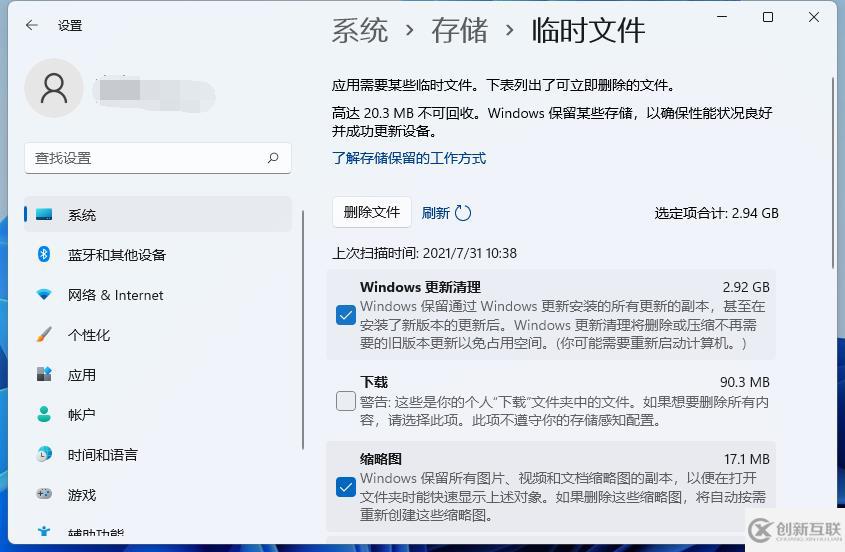
Task: Open 个性化 settings
Action: 158,334
